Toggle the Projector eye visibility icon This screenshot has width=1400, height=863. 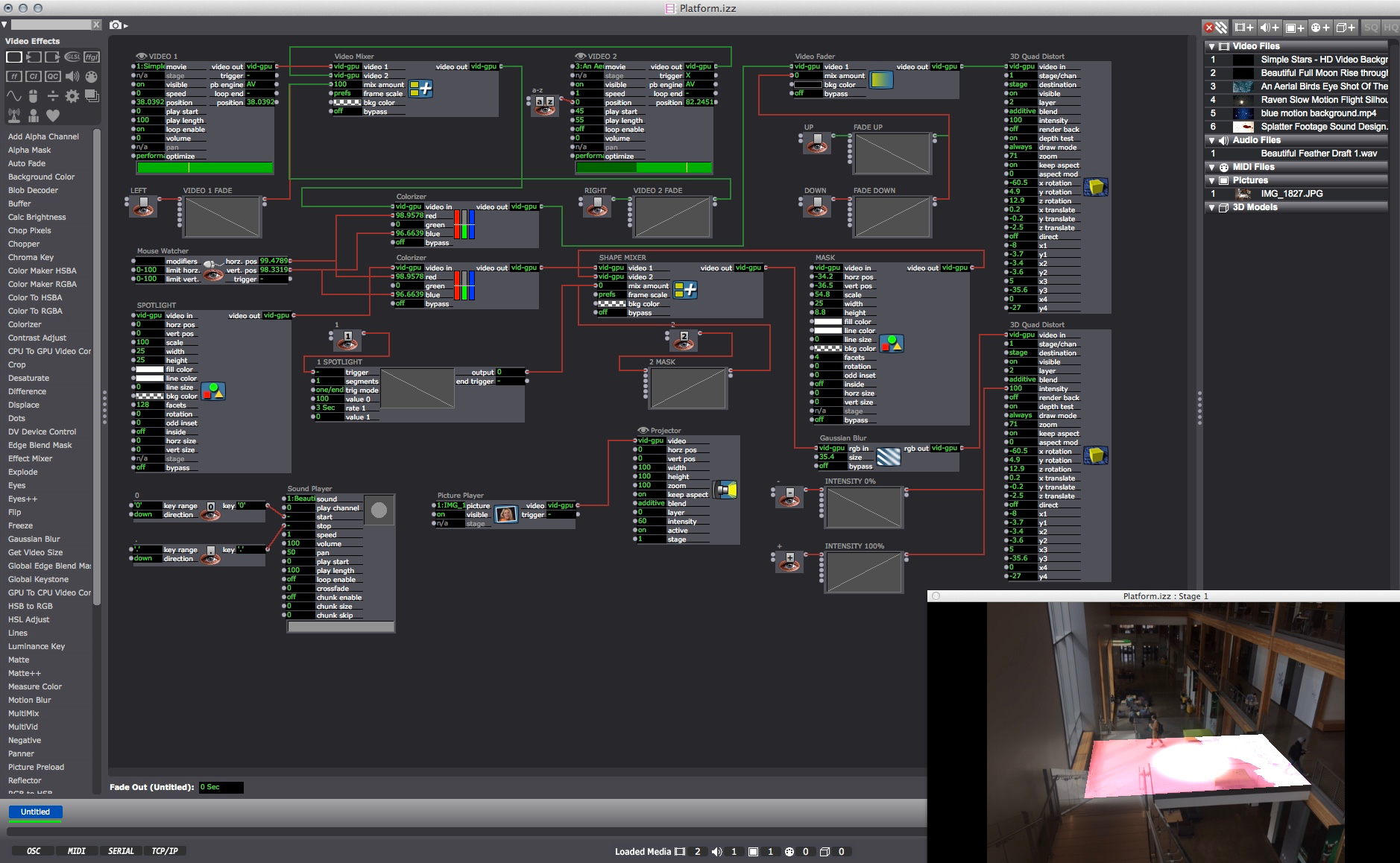643,430
